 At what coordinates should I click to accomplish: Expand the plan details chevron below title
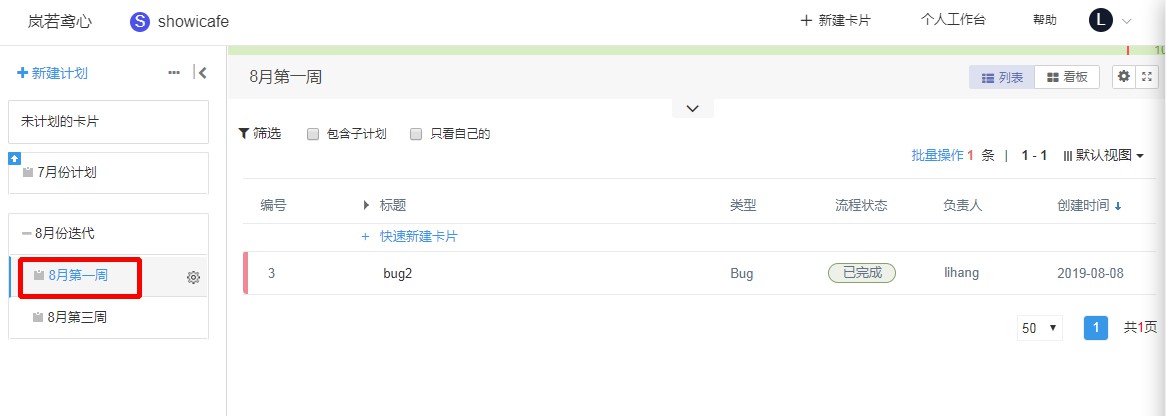coord(692,109)
